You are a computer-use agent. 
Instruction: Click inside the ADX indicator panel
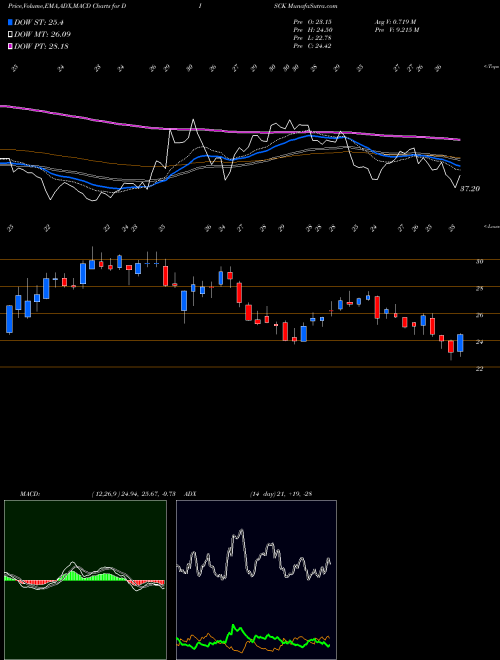point(256,580)
